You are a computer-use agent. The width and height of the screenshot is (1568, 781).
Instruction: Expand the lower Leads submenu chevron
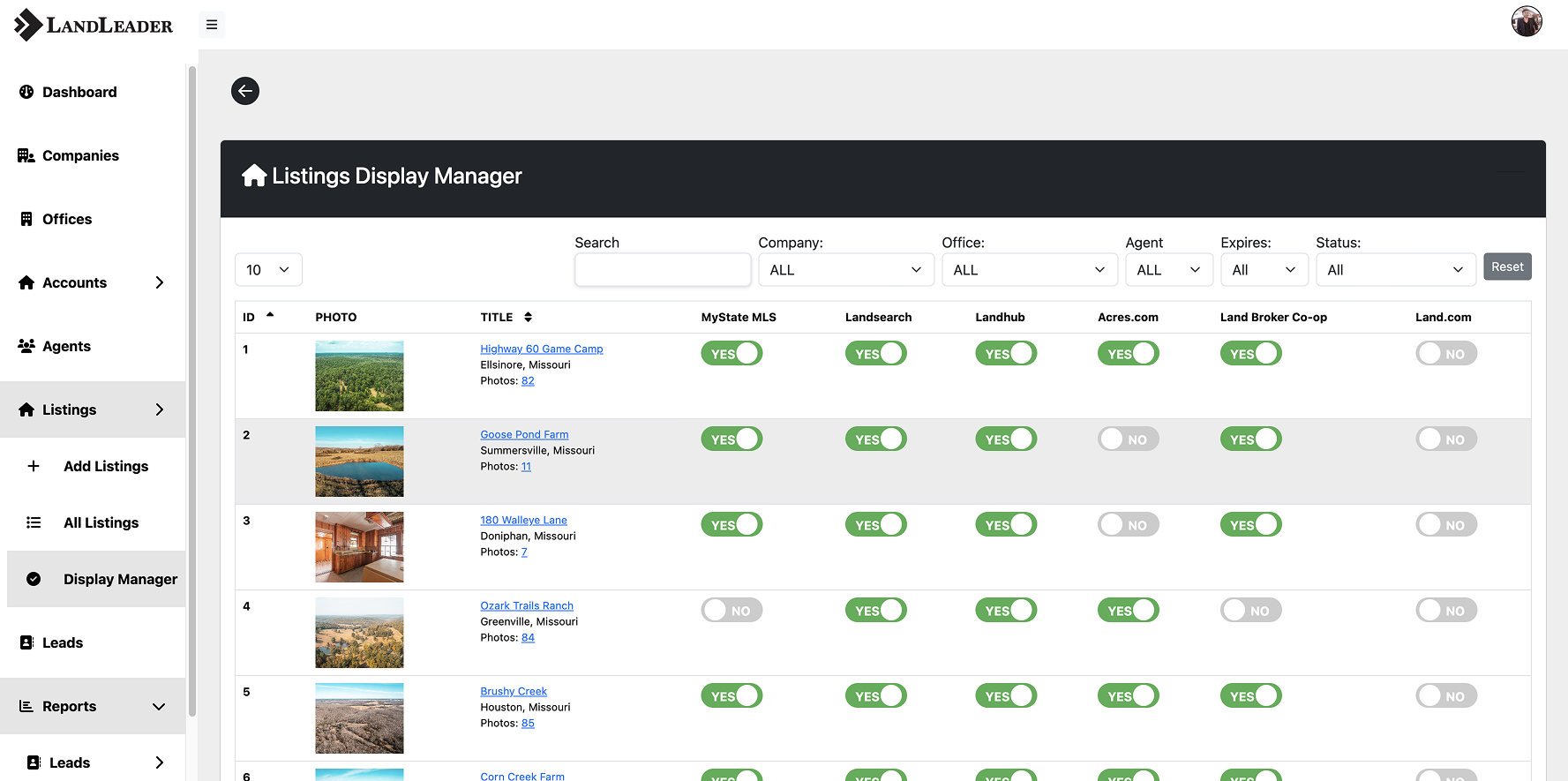[x=160, y=762]
